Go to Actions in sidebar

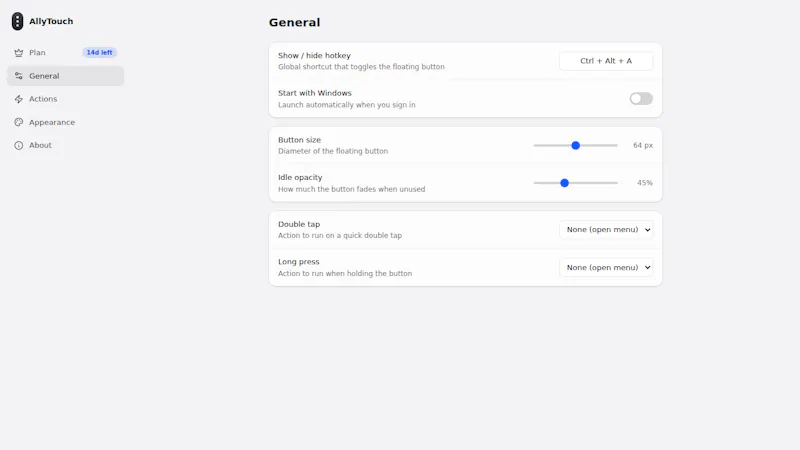click(x=65, y=99)
